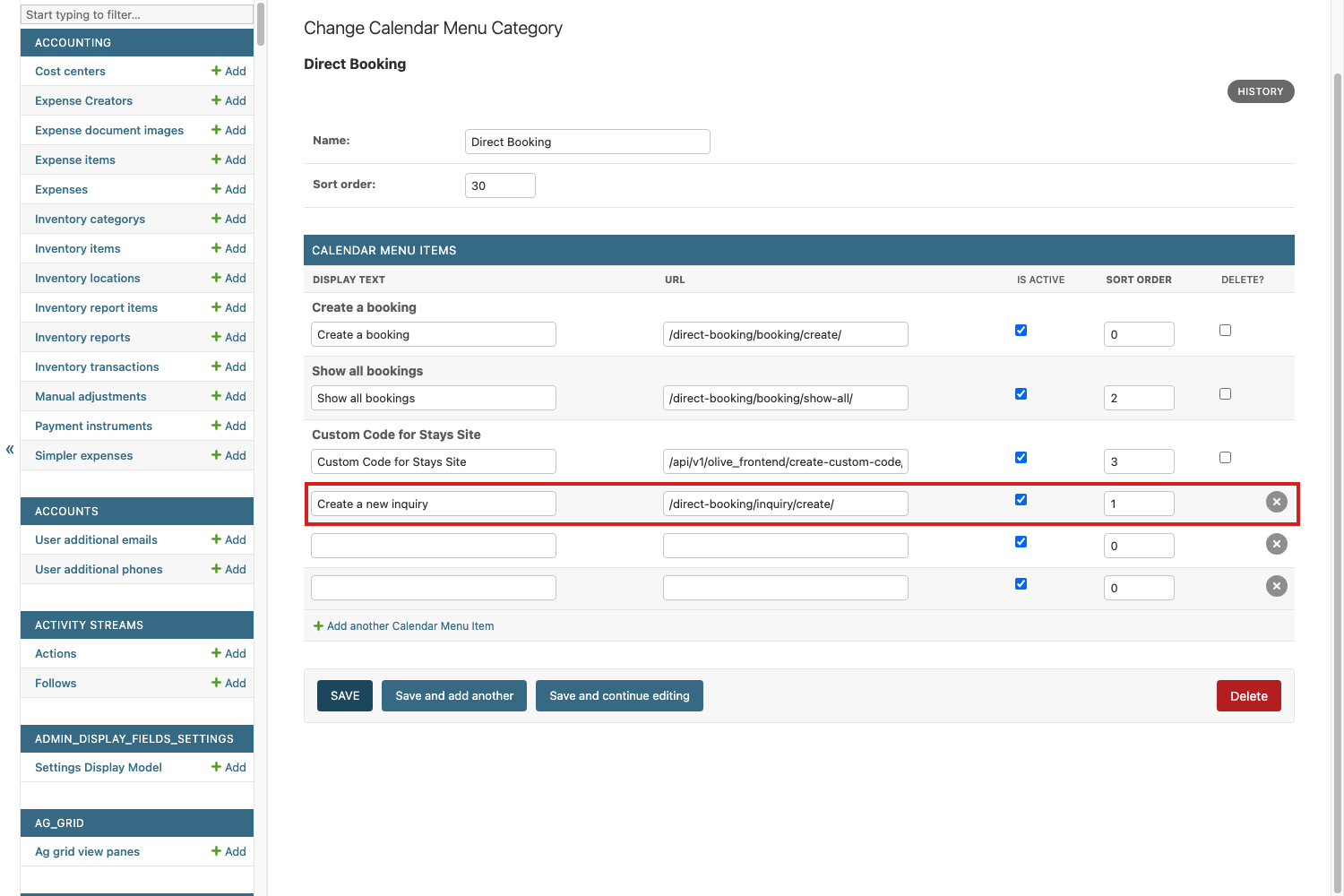Open Expense Creators list
The width and height of the screenshot is (1344, 896).
click(83, 100)
